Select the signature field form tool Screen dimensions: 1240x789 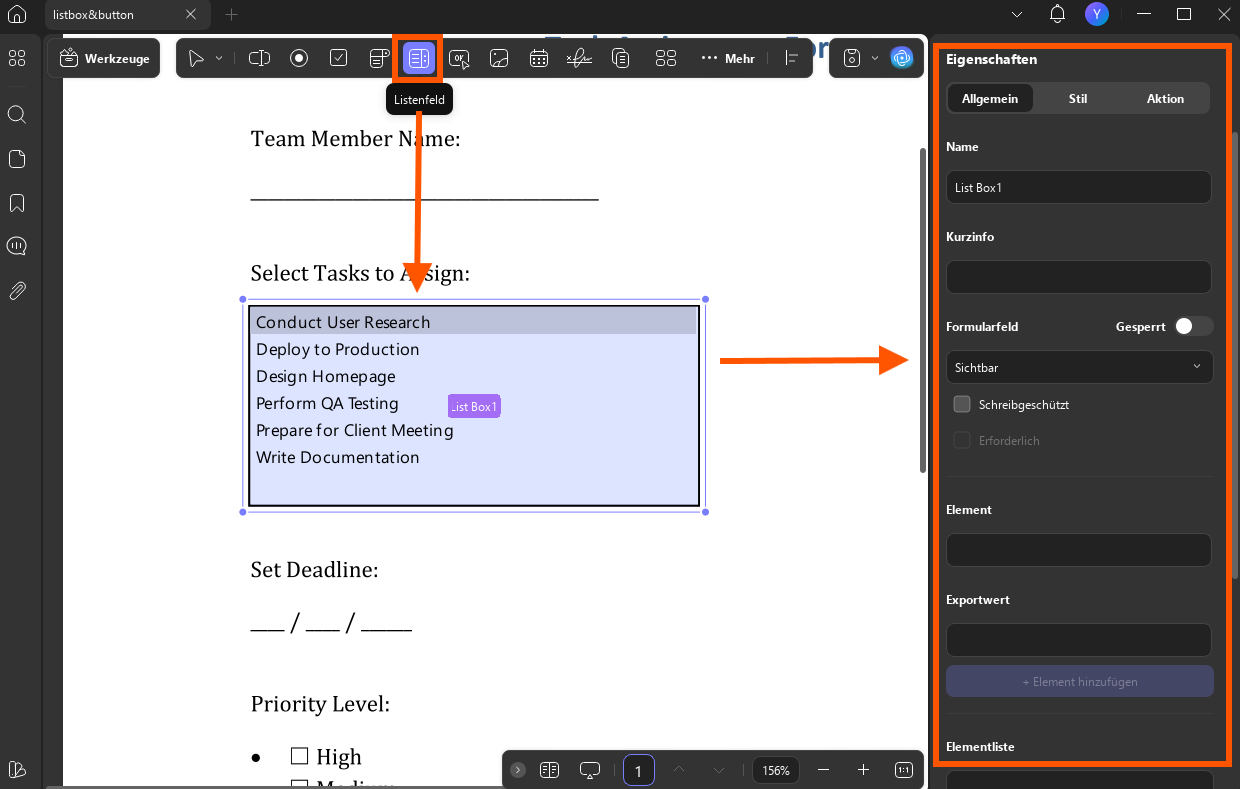coord(579,58)
